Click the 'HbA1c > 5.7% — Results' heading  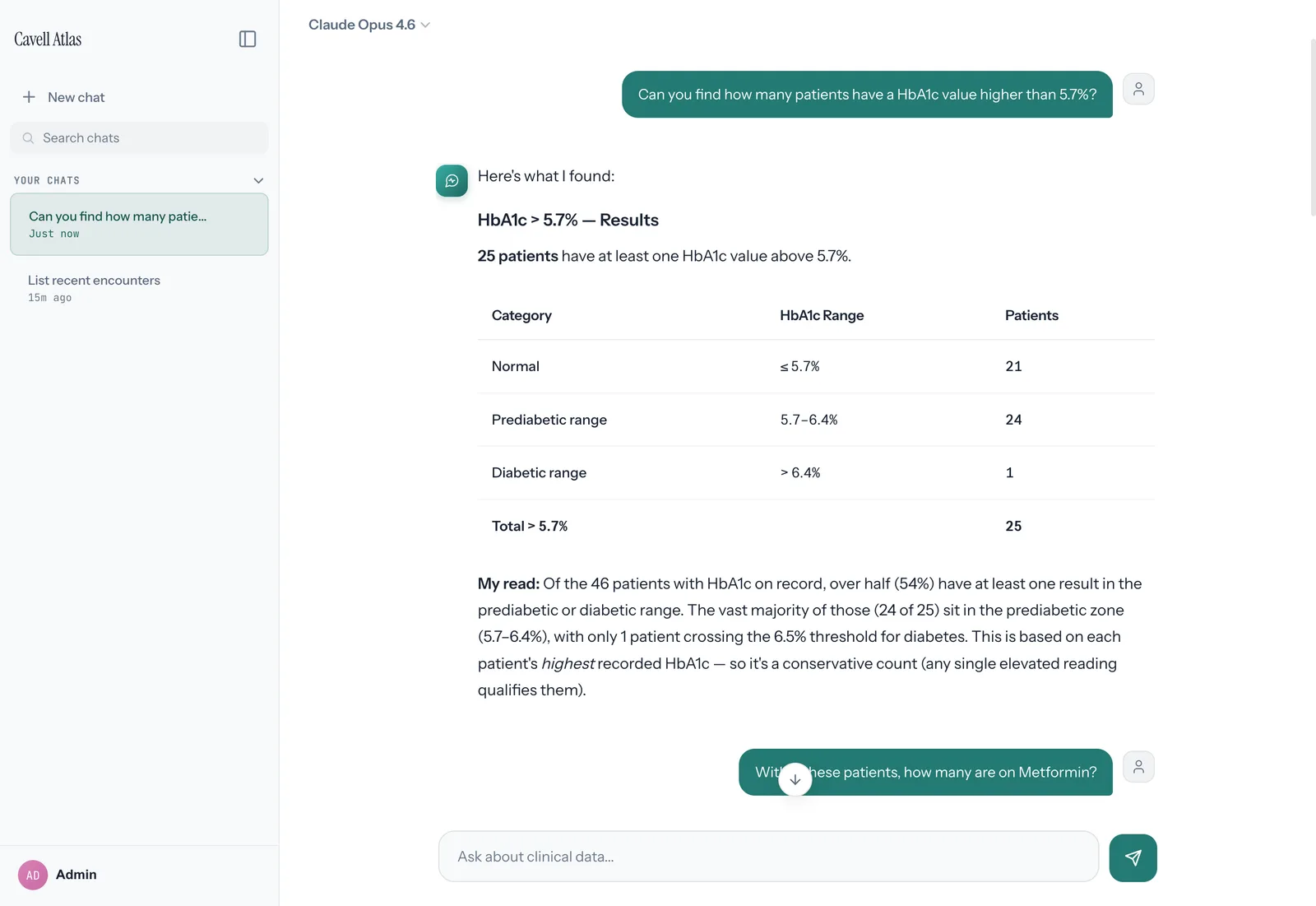point(568,220)
